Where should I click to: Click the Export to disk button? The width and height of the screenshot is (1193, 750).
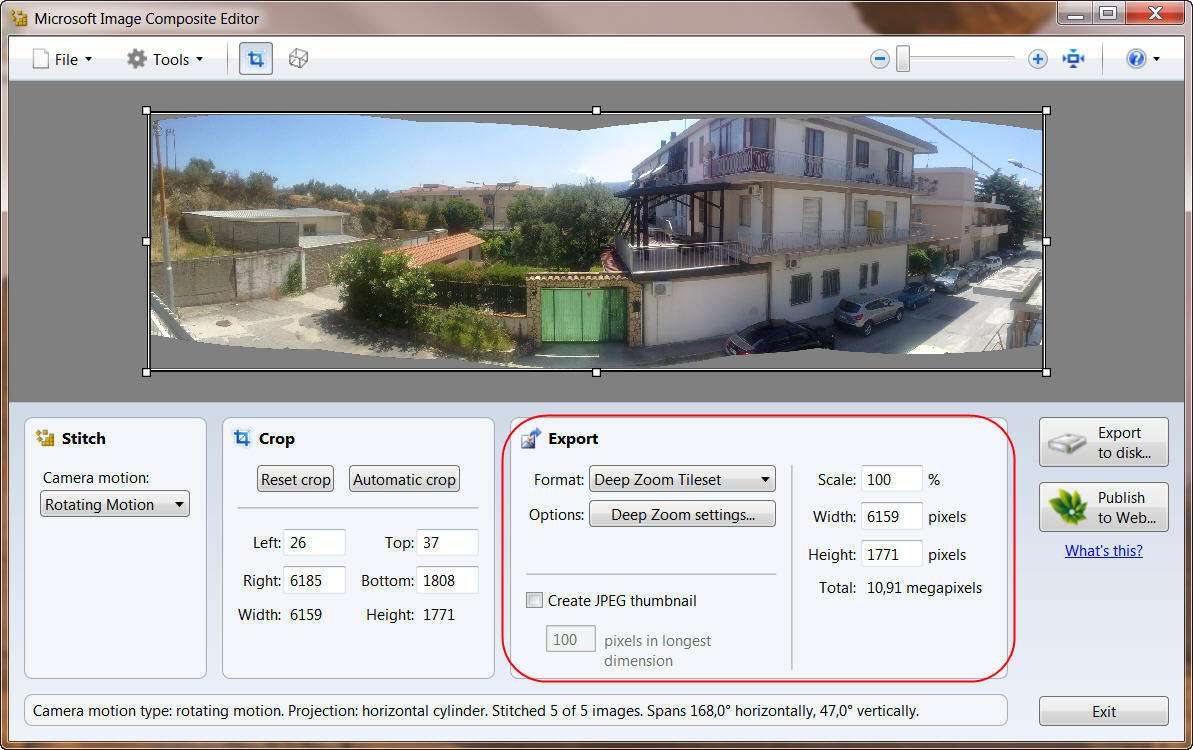1103,442
